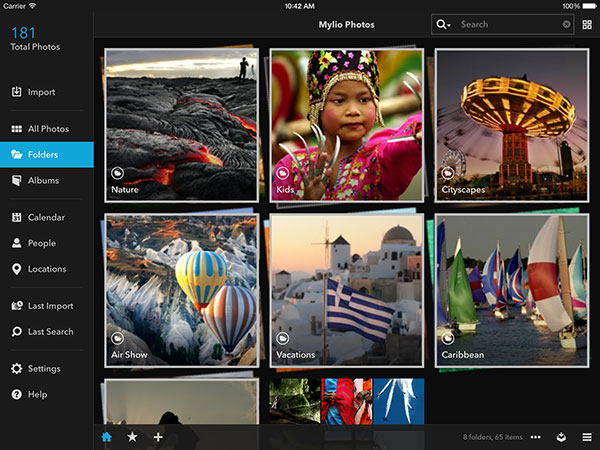Click the folder badge on Cityscapes thumbnail

448,173
